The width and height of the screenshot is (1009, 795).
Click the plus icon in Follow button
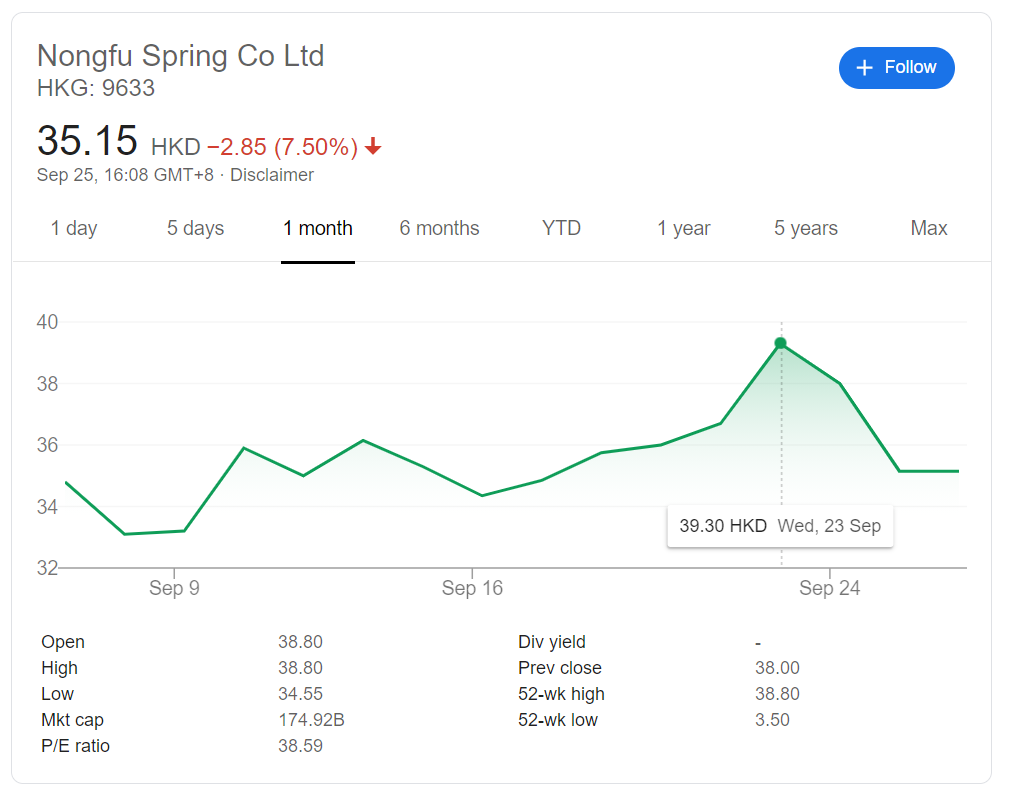[x=865, y=68]
